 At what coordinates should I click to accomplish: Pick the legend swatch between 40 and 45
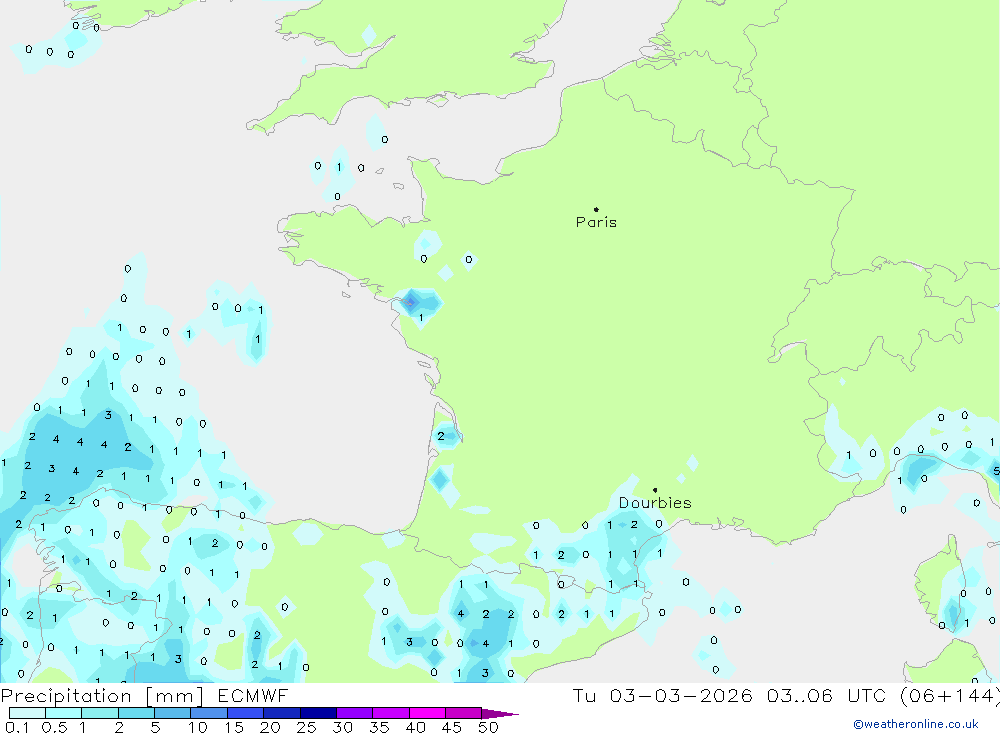(x=427, y=713)
